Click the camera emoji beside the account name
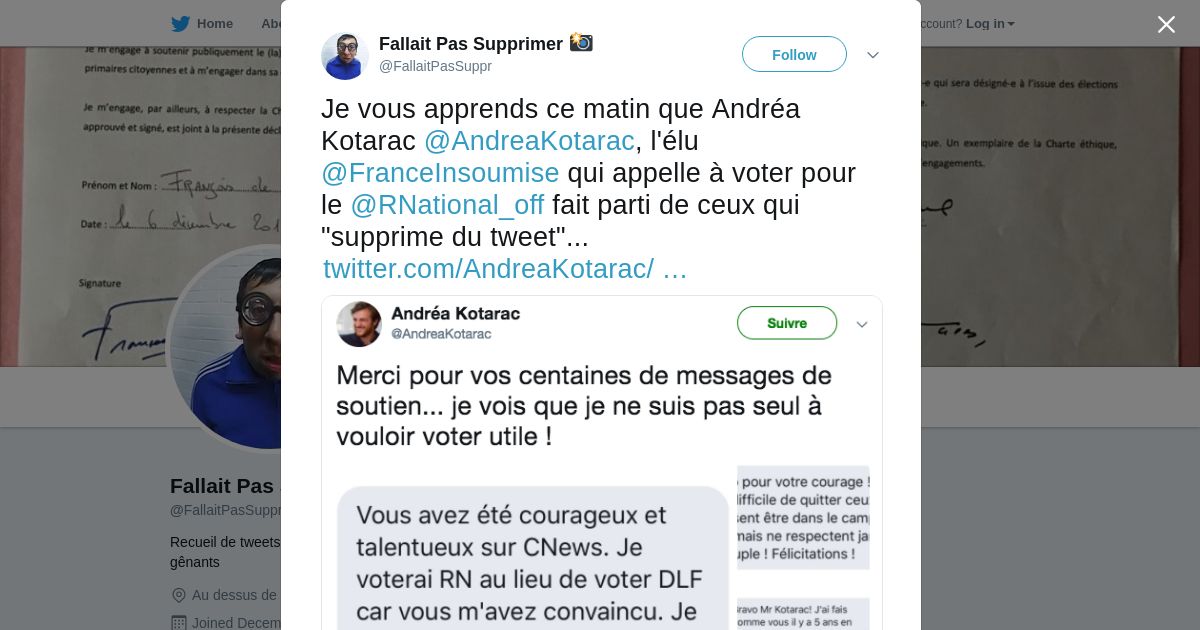Viewport: 1200px width, 630px height. coord(581,43)
